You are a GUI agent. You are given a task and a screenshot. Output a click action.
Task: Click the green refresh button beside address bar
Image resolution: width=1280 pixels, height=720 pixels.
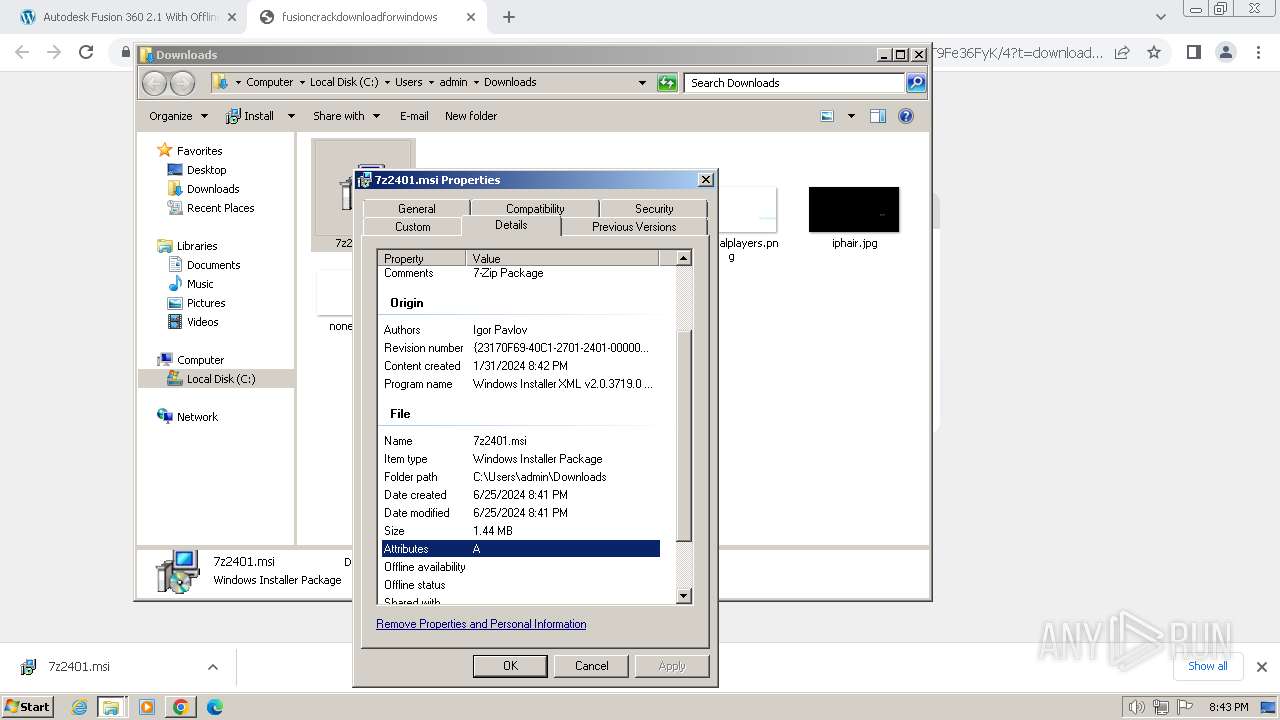[x=667, y=83]
